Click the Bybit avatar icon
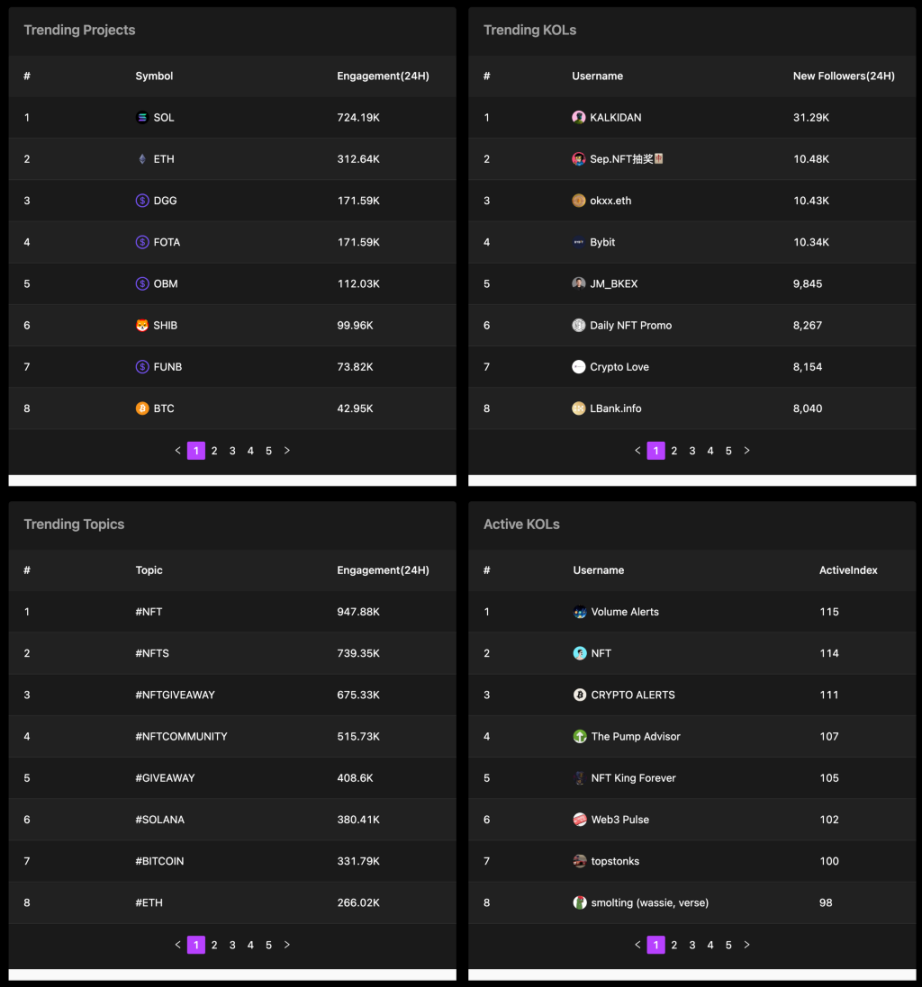 click(578, 242)
